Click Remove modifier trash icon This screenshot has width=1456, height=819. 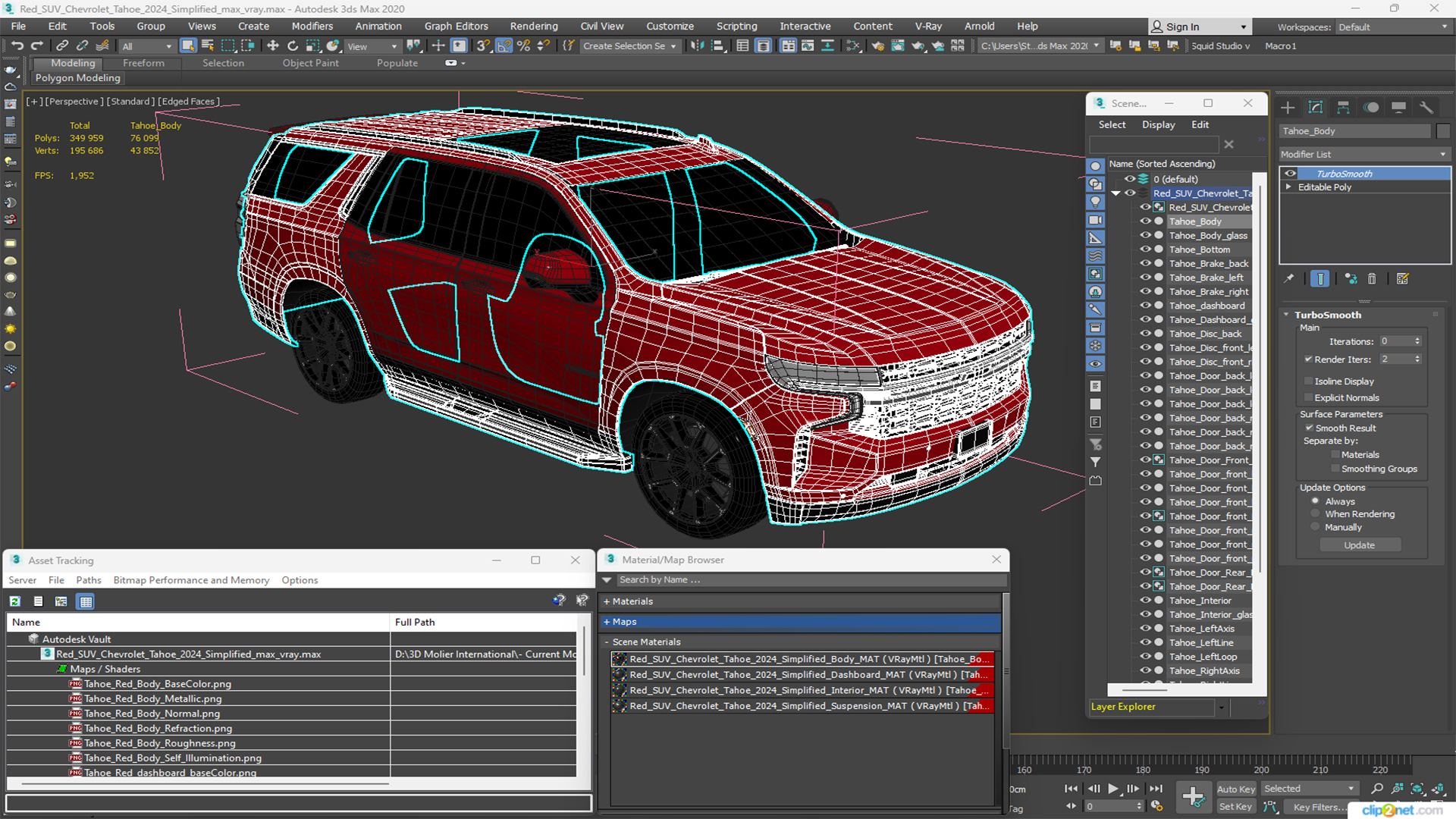tap(1372, 279)
